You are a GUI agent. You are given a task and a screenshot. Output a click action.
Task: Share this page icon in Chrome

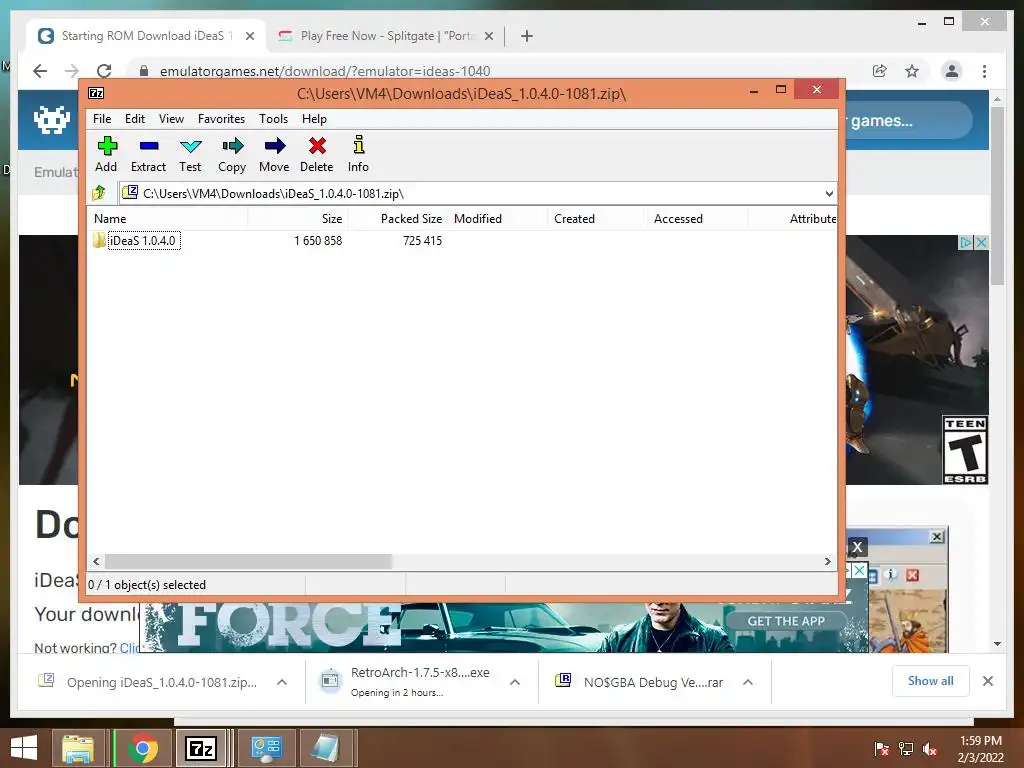880,71
